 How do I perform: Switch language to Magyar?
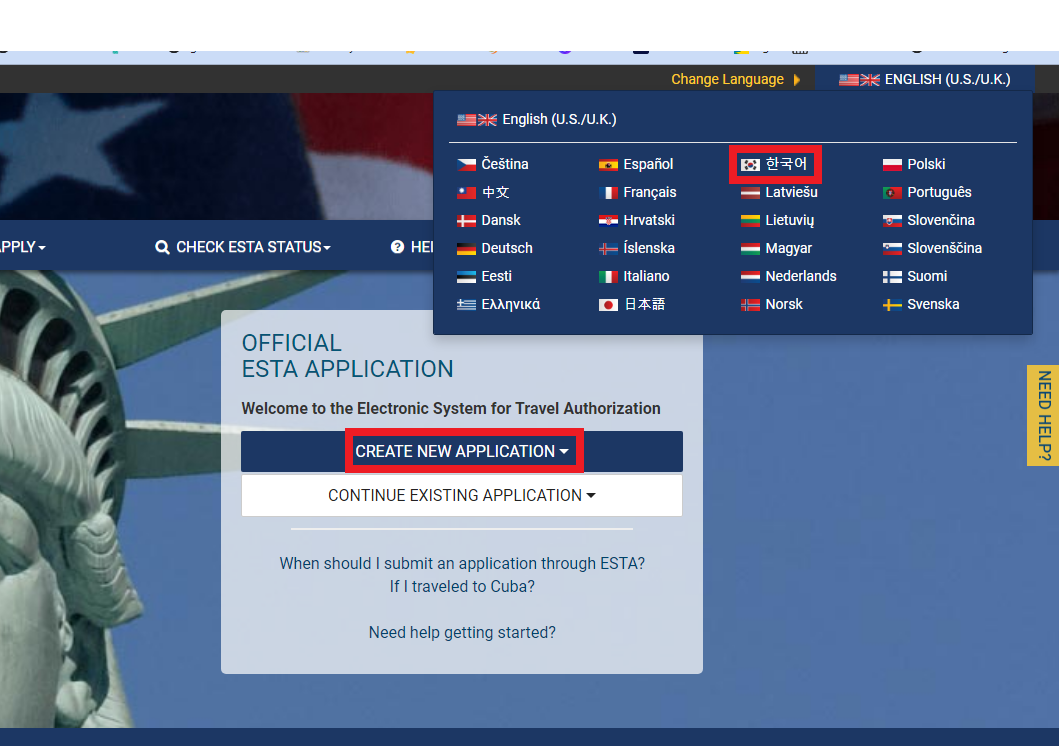[x=776, y=248]
